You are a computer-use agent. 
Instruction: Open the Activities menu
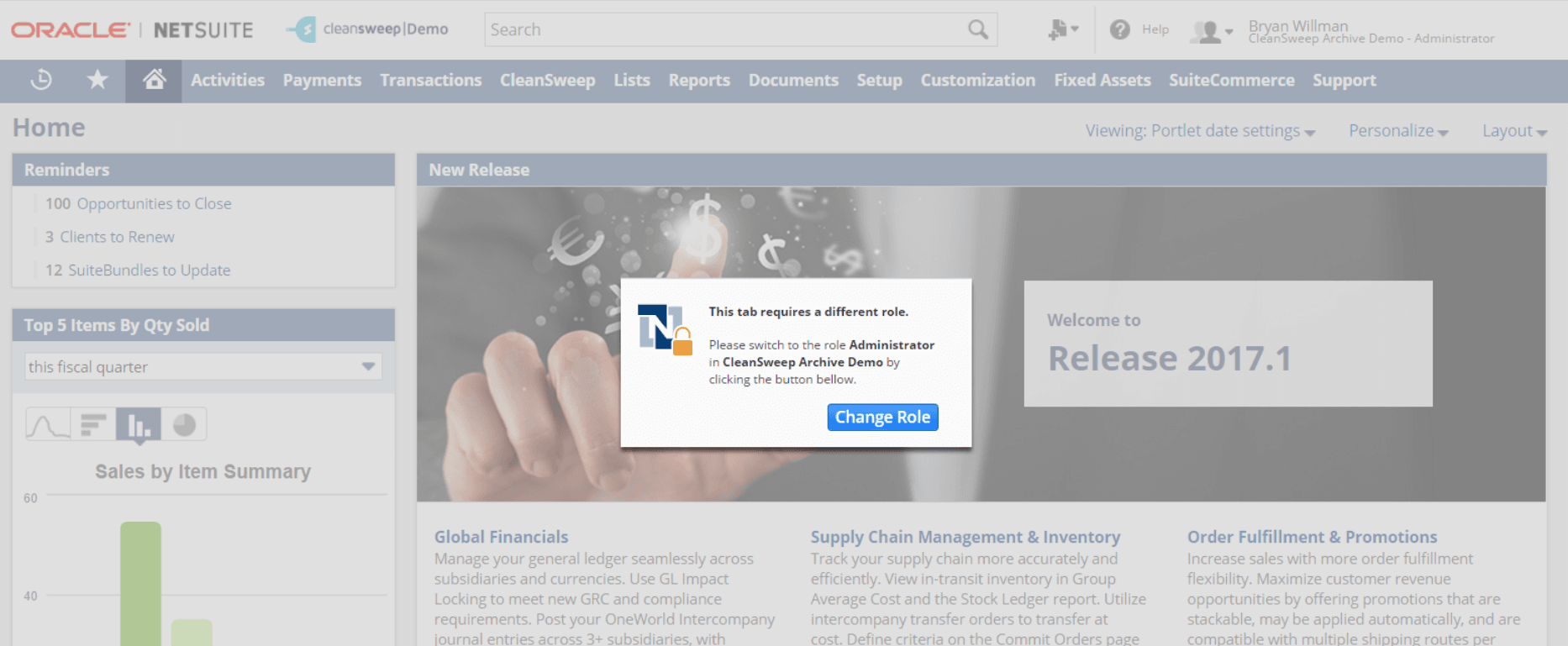228,80
